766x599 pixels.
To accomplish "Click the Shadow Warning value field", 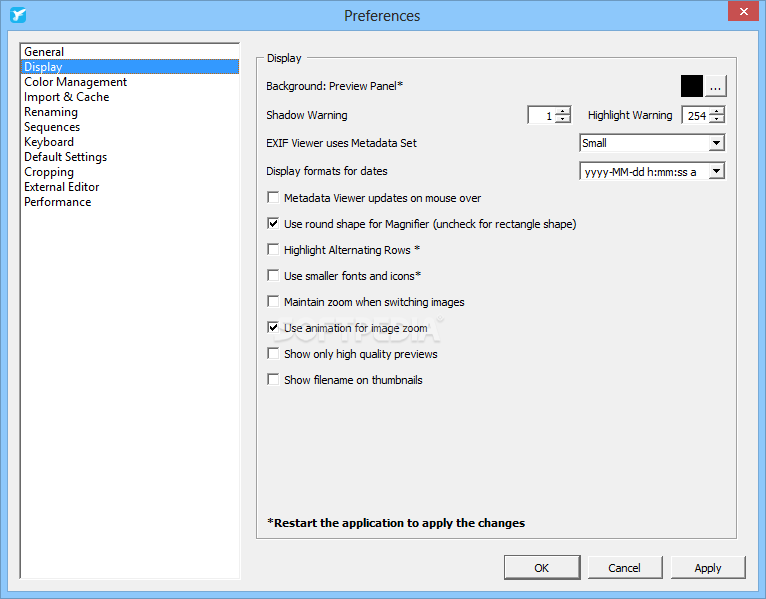I will 541,116.
